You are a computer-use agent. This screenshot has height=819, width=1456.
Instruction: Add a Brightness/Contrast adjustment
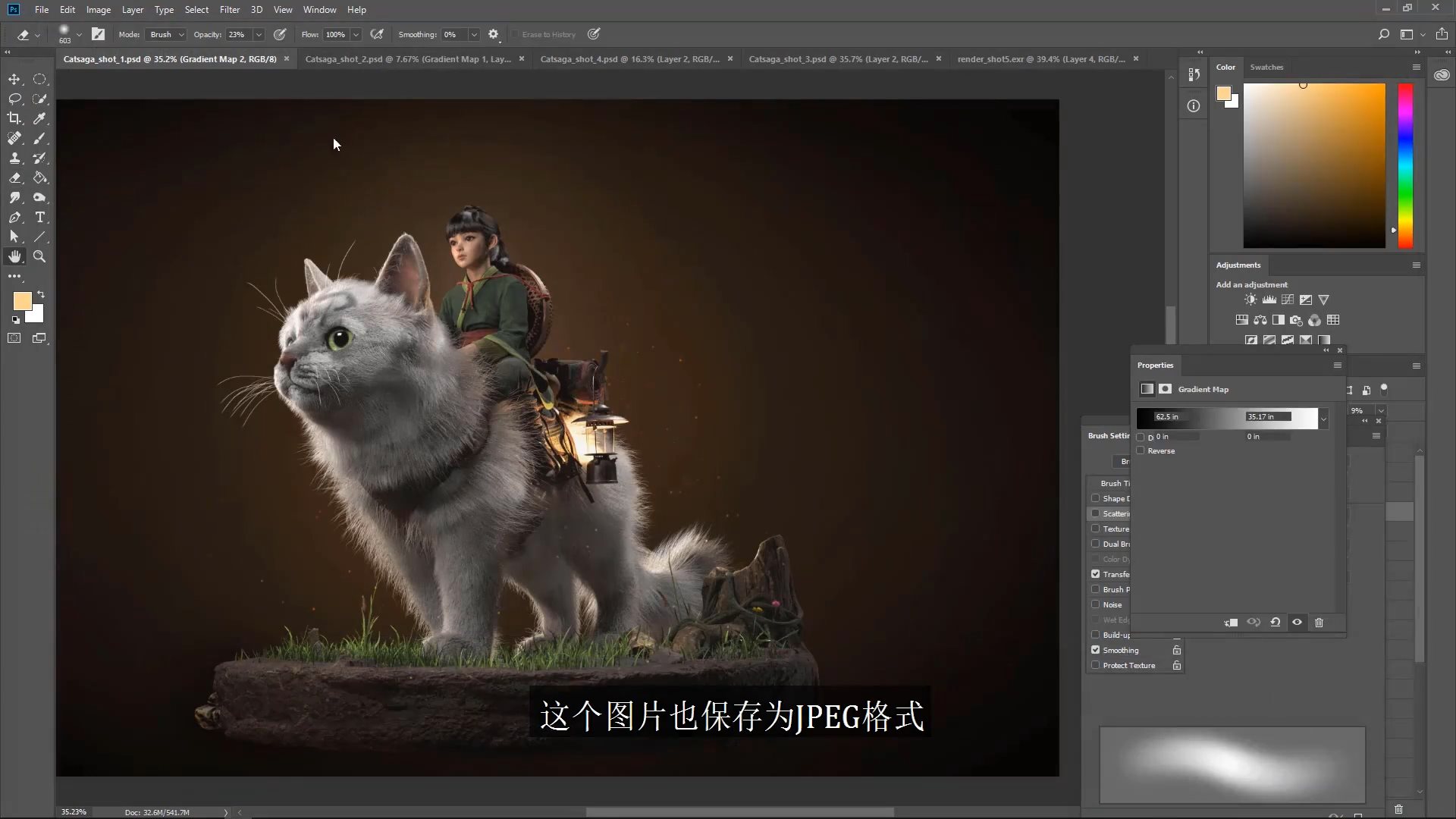pos(1250,300)
